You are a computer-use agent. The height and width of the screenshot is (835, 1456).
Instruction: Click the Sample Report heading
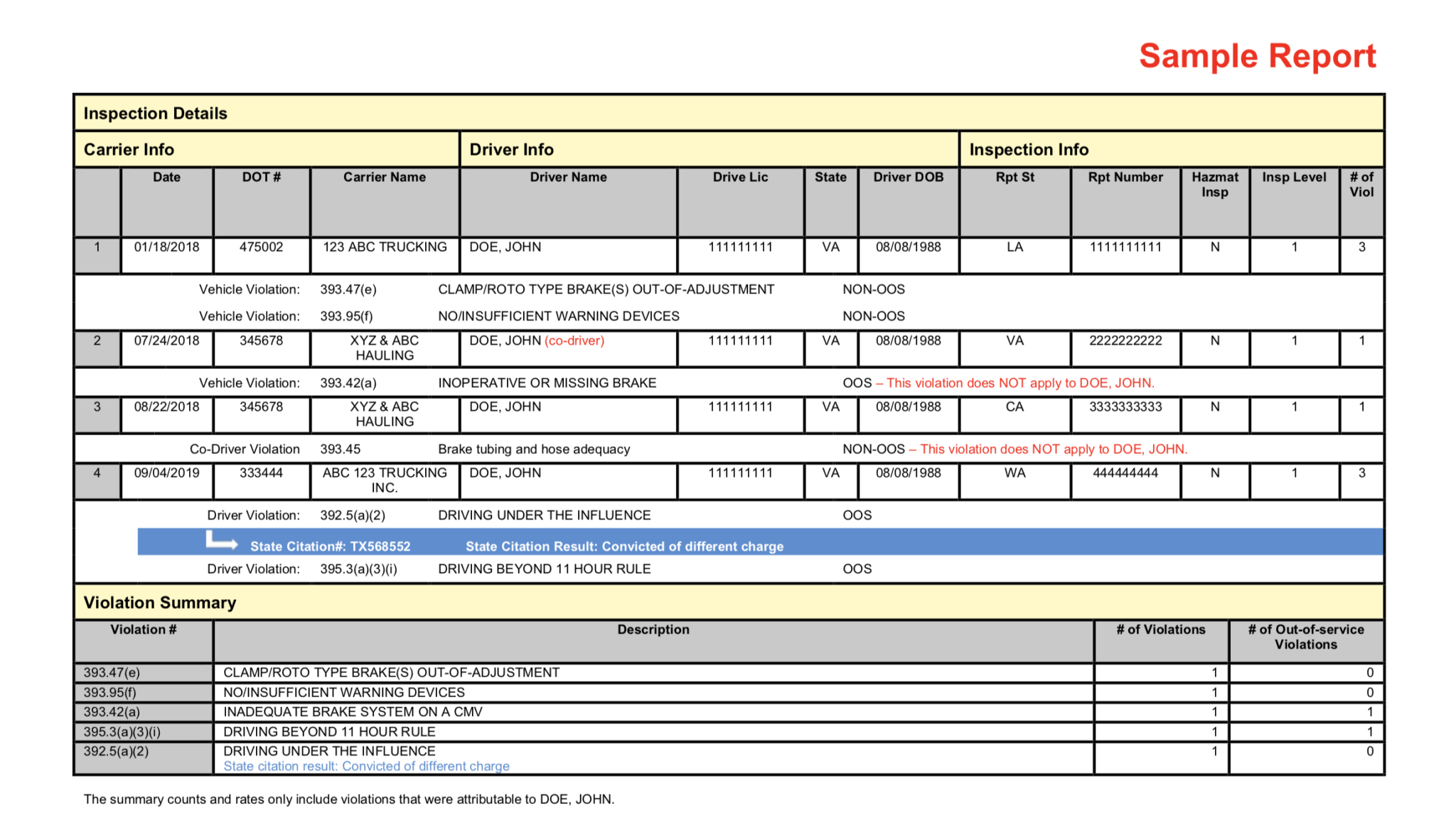[1257, 56]
